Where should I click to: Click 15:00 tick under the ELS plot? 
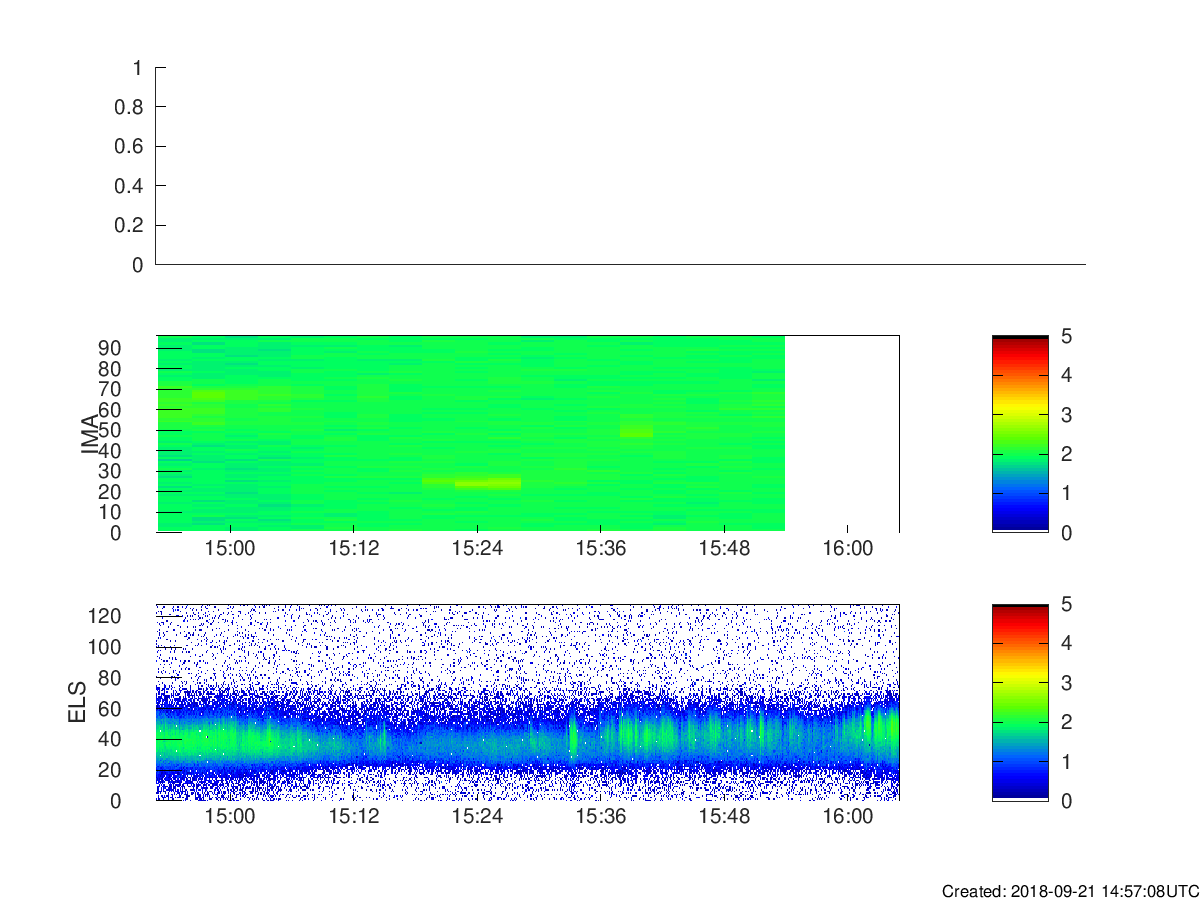pyautogui.click(x=230, y=817)
